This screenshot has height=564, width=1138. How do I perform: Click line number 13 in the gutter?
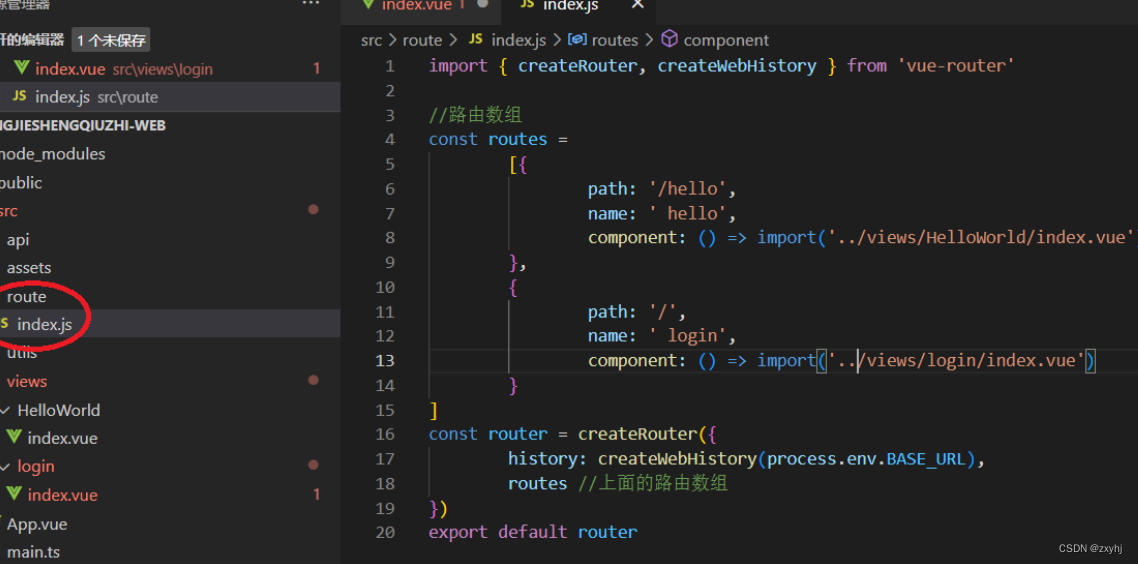[x=385, y=361]
